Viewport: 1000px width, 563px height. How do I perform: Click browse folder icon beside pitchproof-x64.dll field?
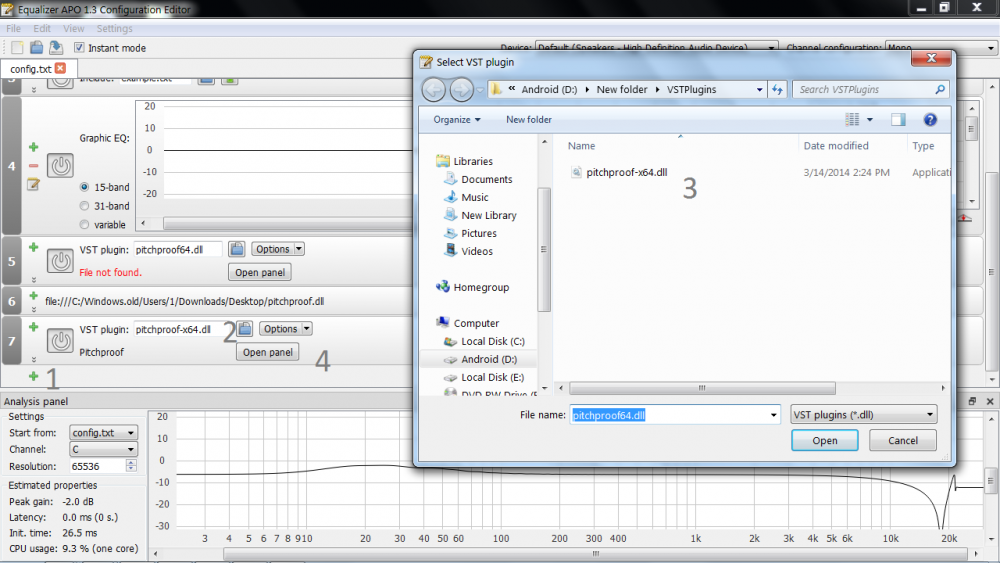pos(244,329)
